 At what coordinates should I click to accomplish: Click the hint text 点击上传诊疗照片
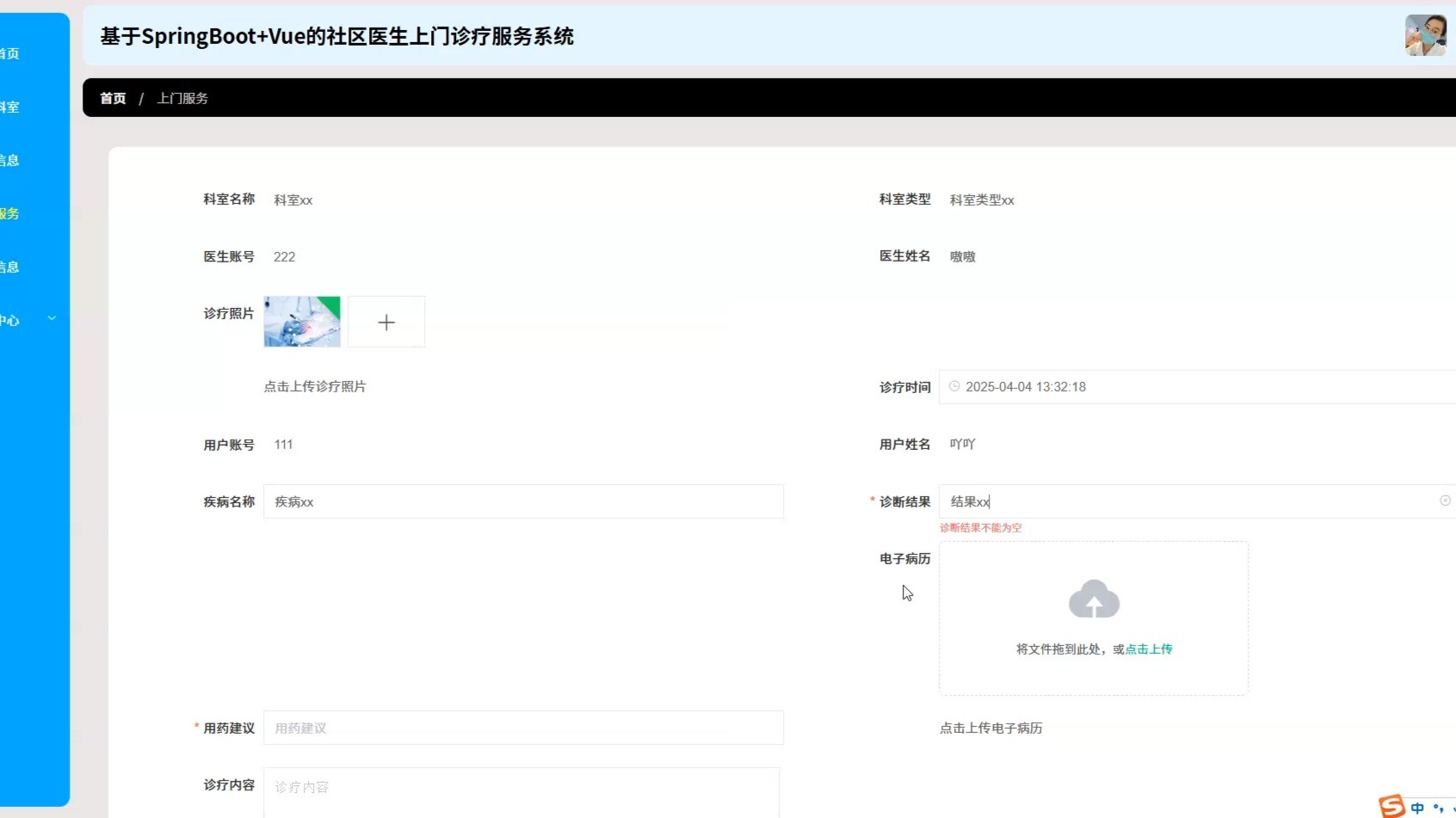pos(315,386)
